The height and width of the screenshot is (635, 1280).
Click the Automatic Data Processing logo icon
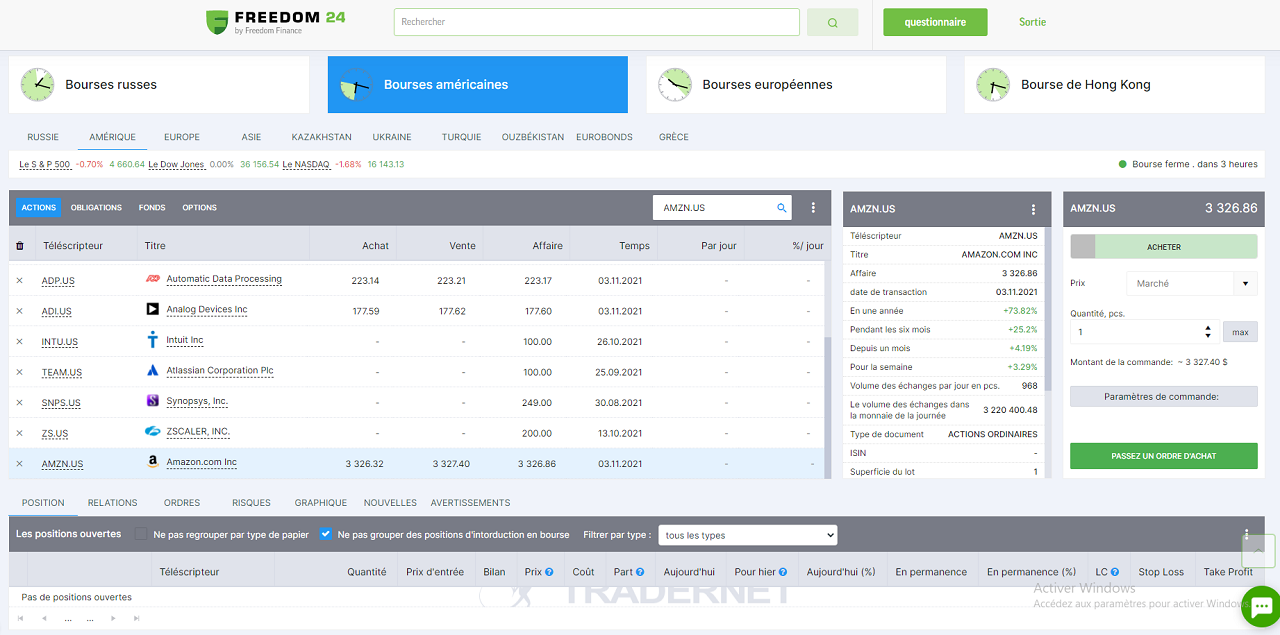point(153,279)
